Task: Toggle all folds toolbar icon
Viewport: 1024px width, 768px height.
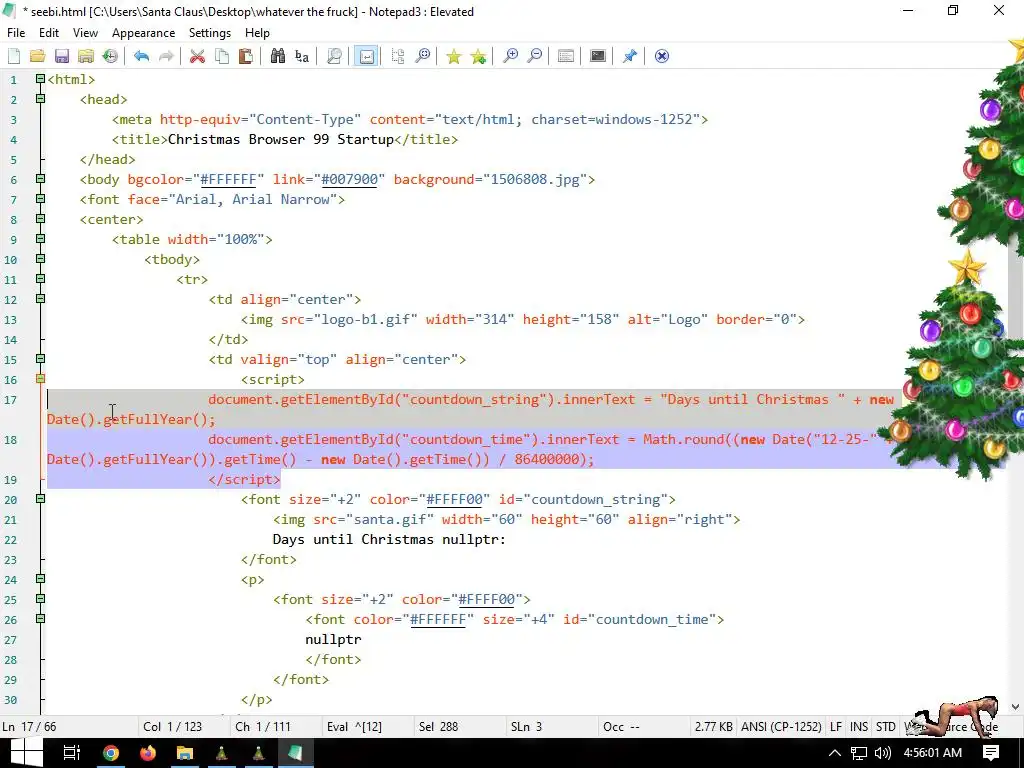Action: click(x=398, y=56)
